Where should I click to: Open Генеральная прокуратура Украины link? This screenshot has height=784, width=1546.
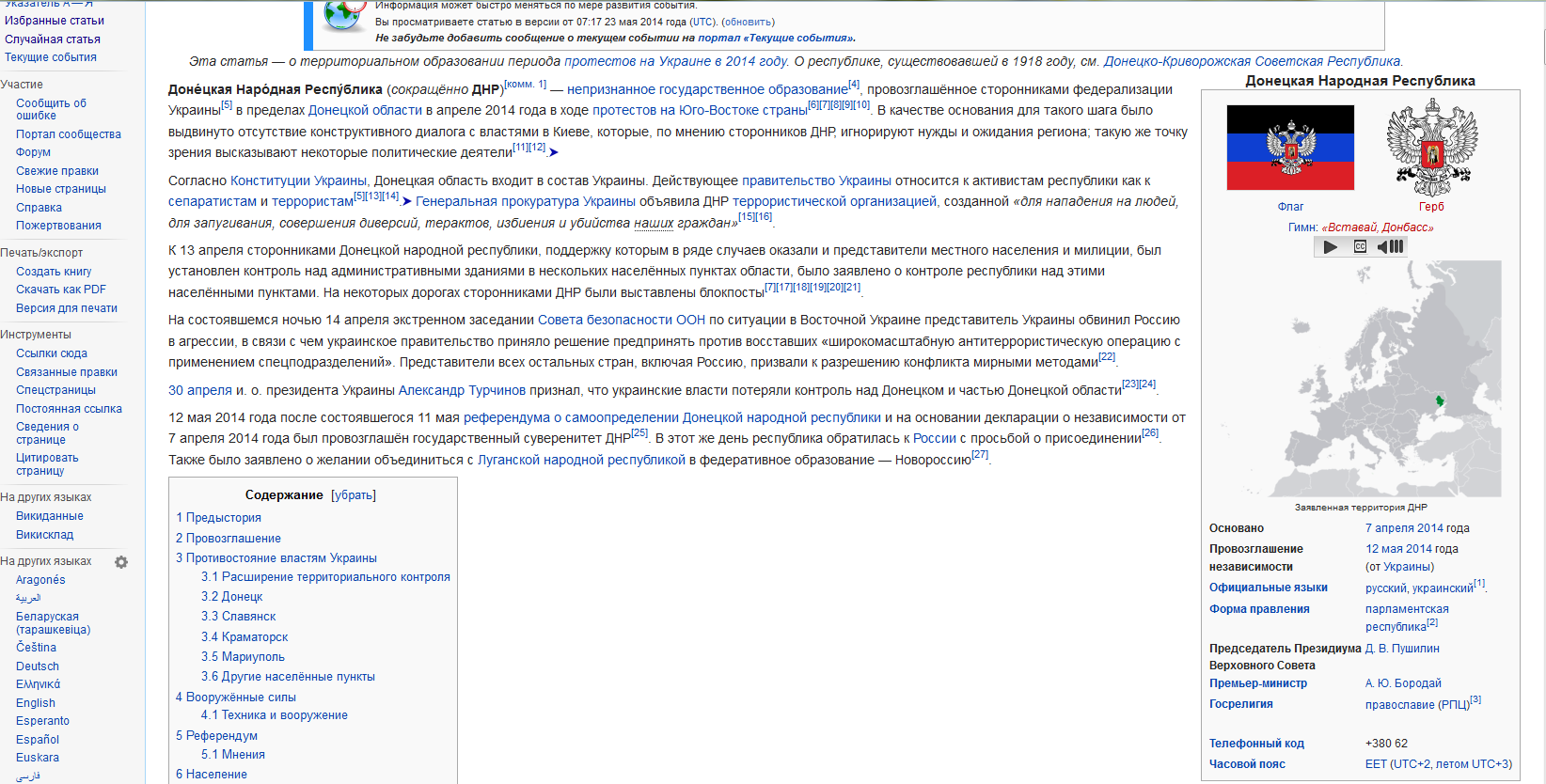coord(526,201)
